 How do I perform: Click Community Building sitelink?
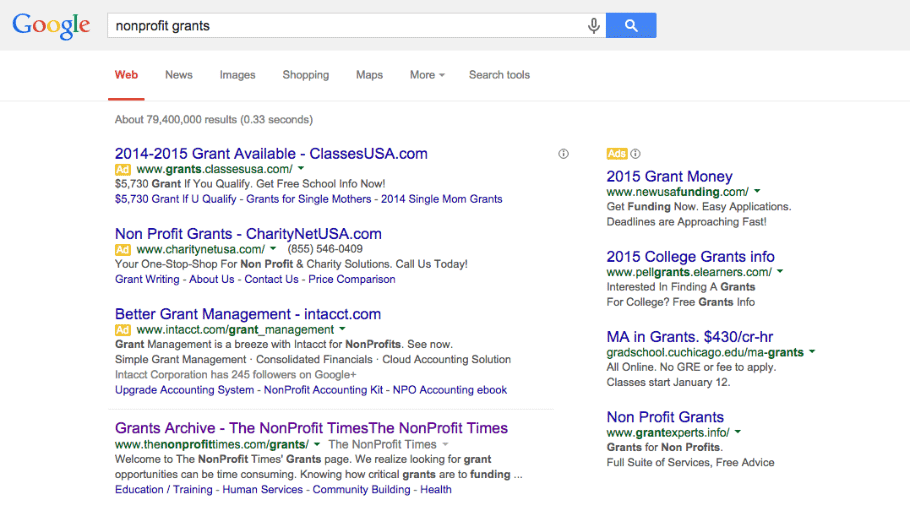click(x=362, y=489)
